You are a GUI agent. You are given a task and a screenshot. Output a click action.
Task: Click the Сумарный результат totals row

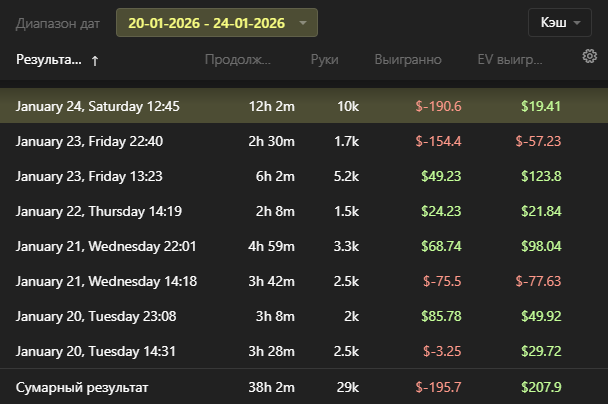click(82, 386)
